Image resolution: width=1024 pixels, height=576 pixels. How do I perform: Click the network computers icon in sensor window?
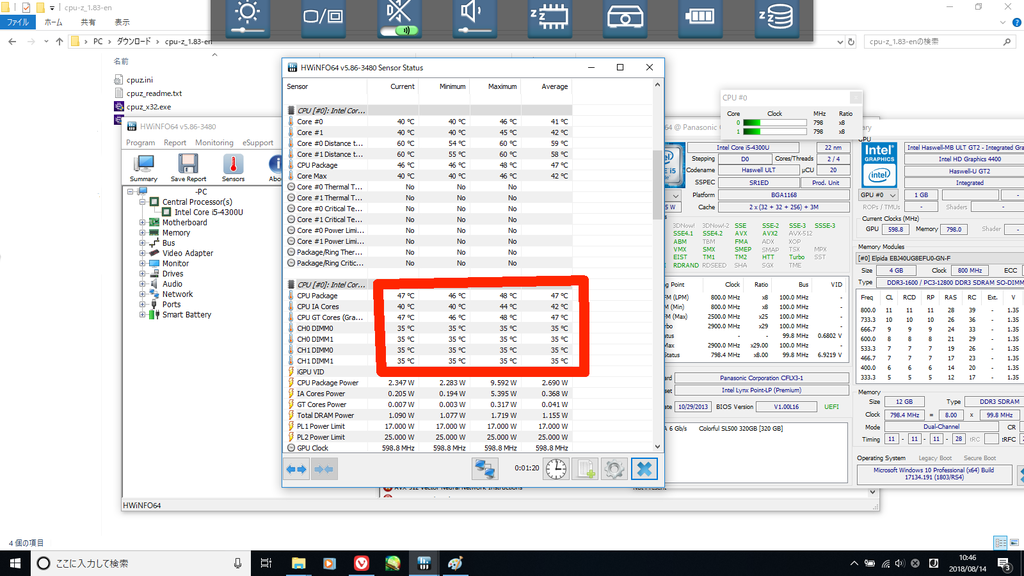[485, 469]
